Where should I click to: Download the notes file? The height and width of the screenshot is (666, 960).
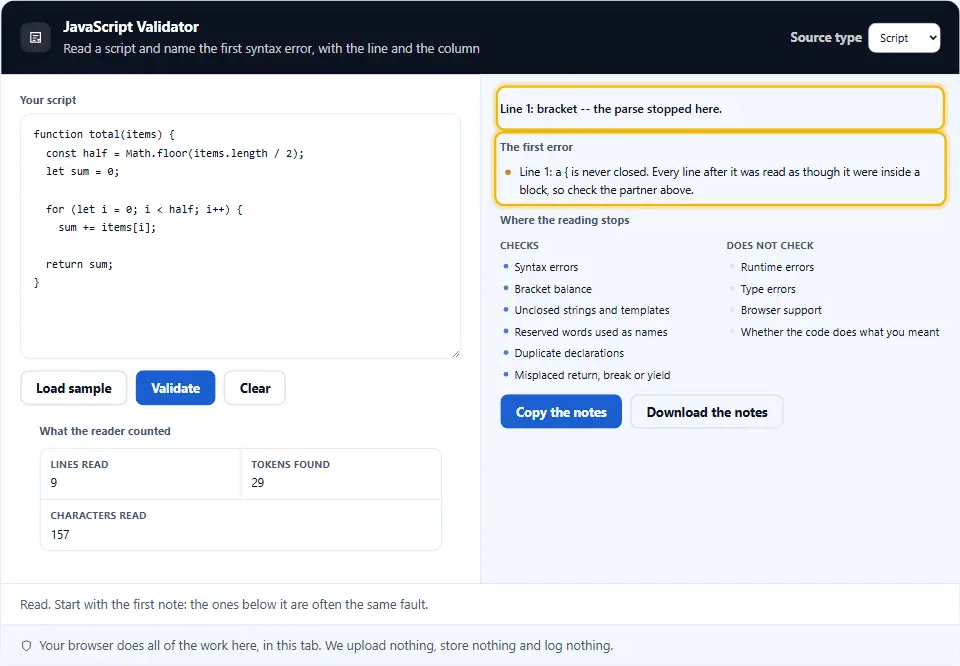point(707,412)
